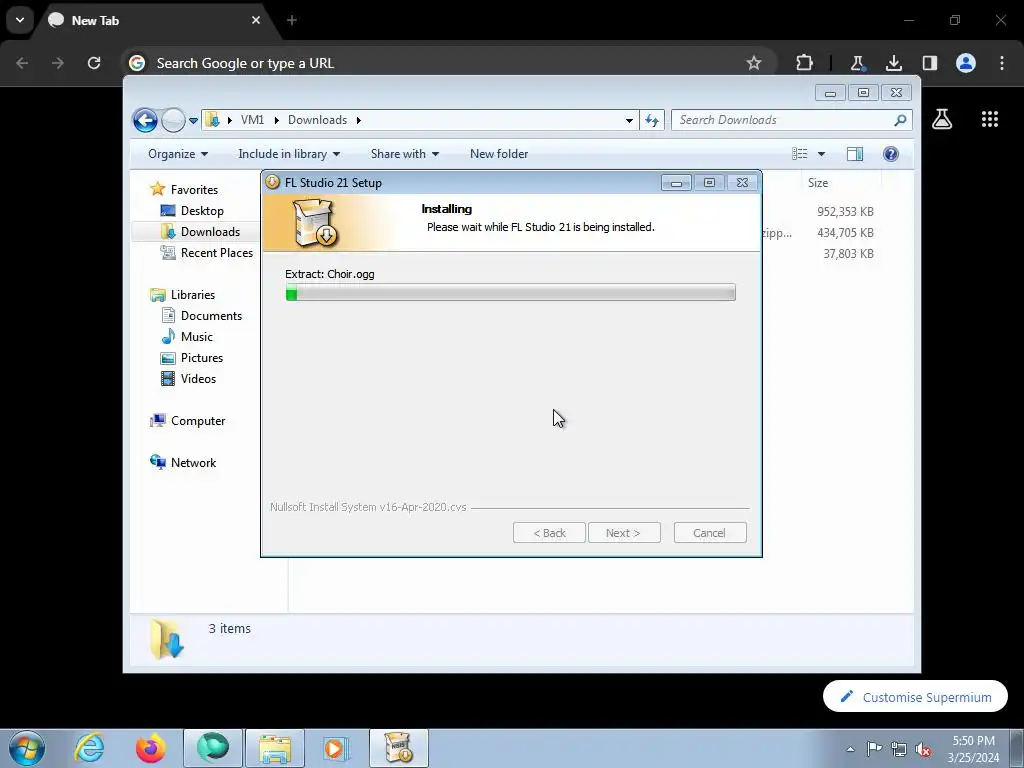Open the Chrome profile avatar
Viewport: 1024px width, 768px height.
[966, 63]
